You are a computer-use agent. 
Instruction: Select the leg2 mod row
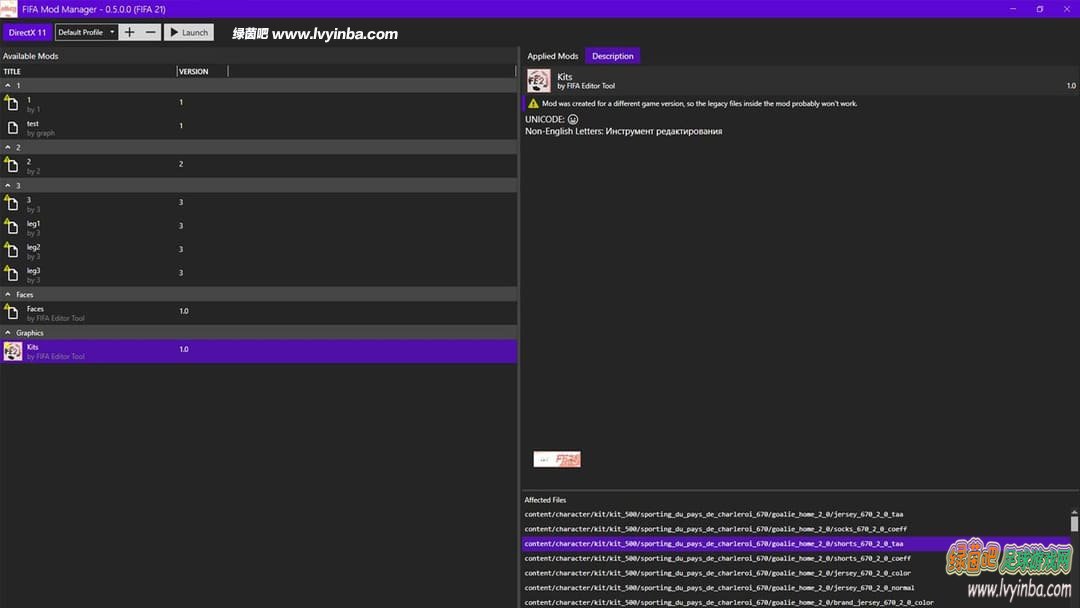(x=258, y=251)
